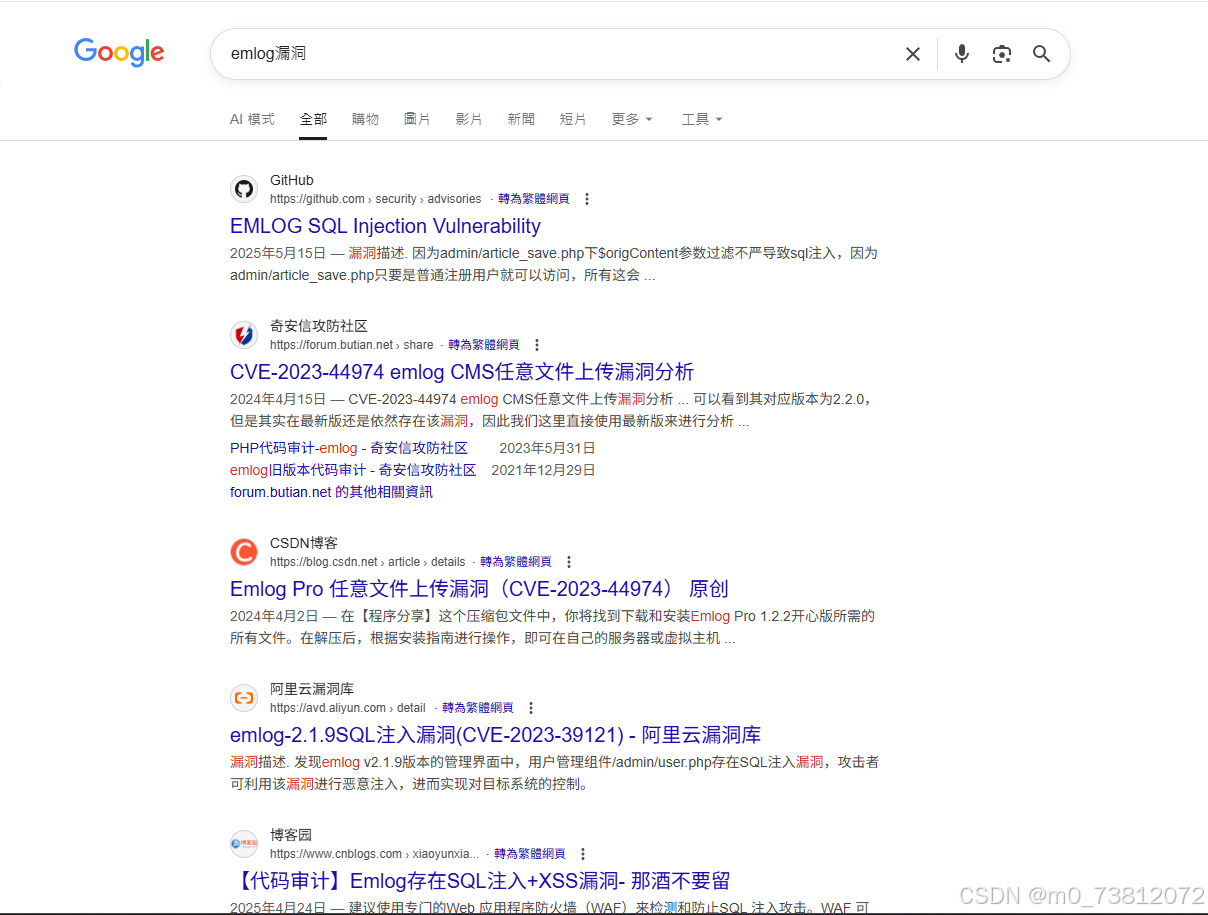This screenshot has height=915, width=1208.
Task: Open three-dot menu for forum.butian.net result
Action: 537,345
